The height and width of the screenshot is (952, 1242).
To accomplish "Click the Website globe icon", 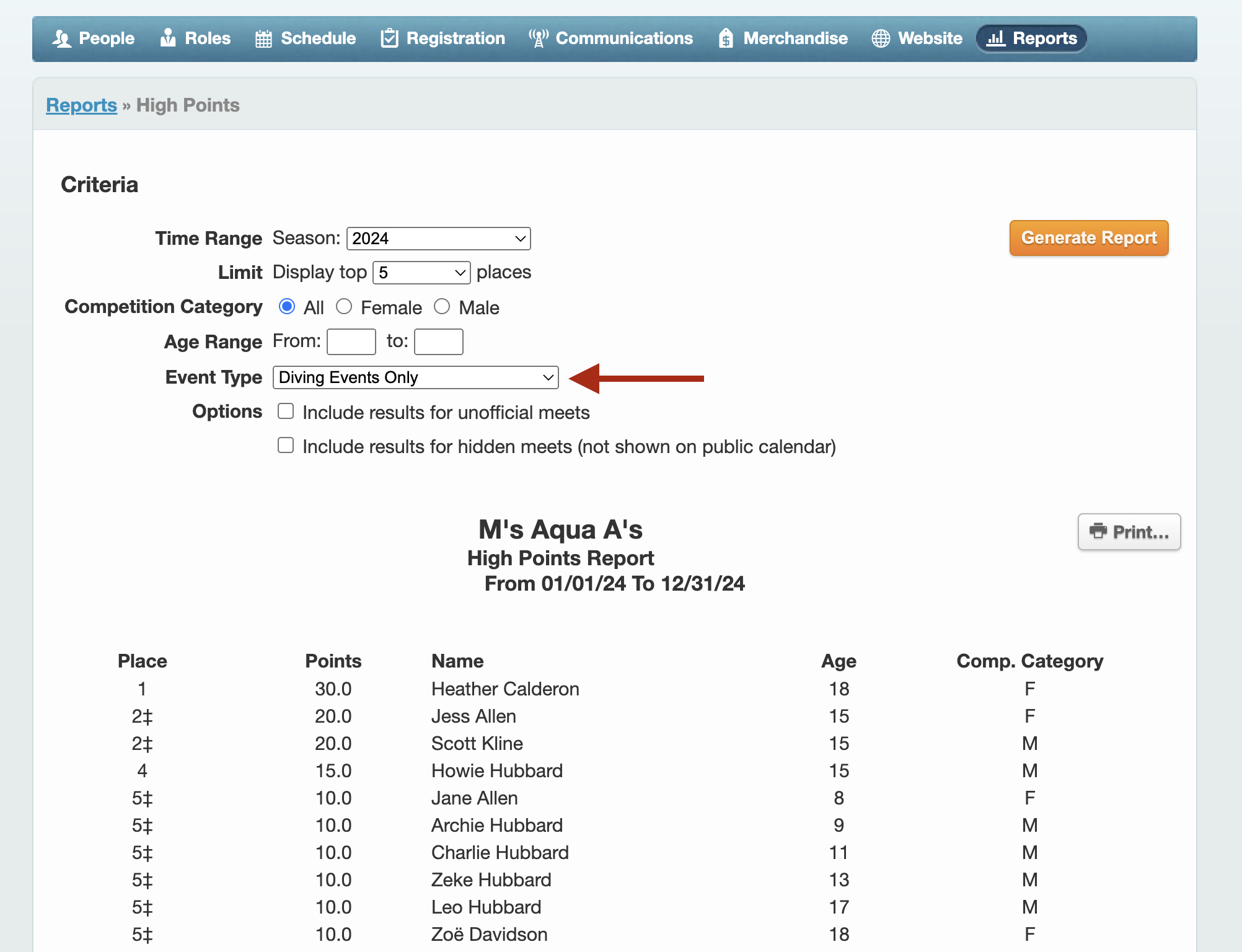I will coord(881,38).
